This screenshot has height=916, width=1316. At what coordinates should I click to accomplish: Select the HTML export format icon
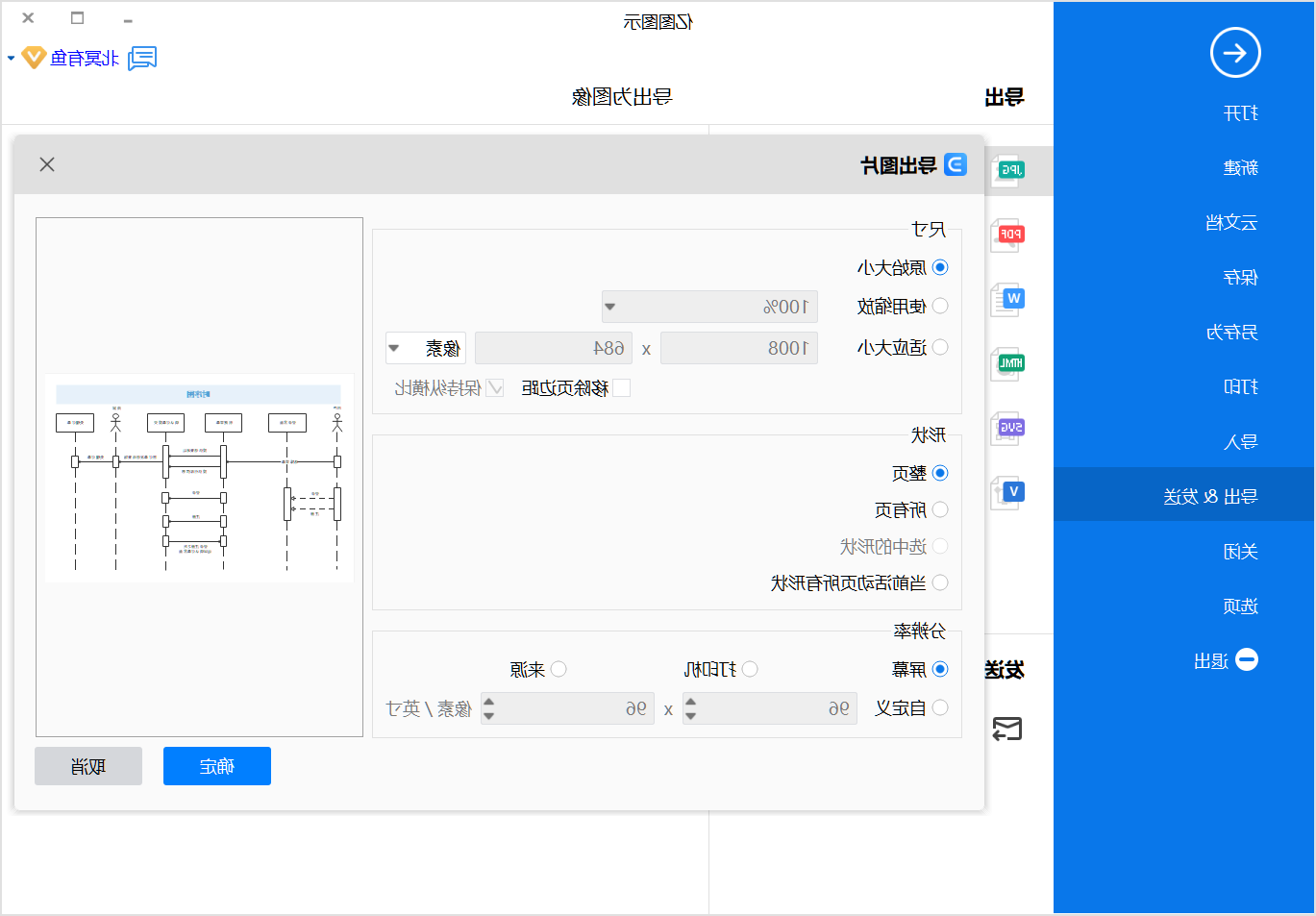(x=1008, y=363)
